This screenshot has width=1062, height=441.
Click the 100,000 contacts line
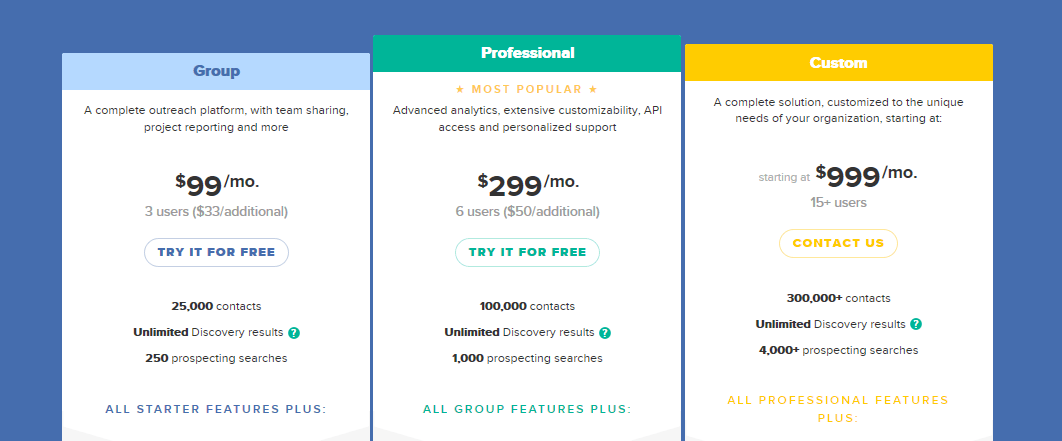tap(527, 306)
